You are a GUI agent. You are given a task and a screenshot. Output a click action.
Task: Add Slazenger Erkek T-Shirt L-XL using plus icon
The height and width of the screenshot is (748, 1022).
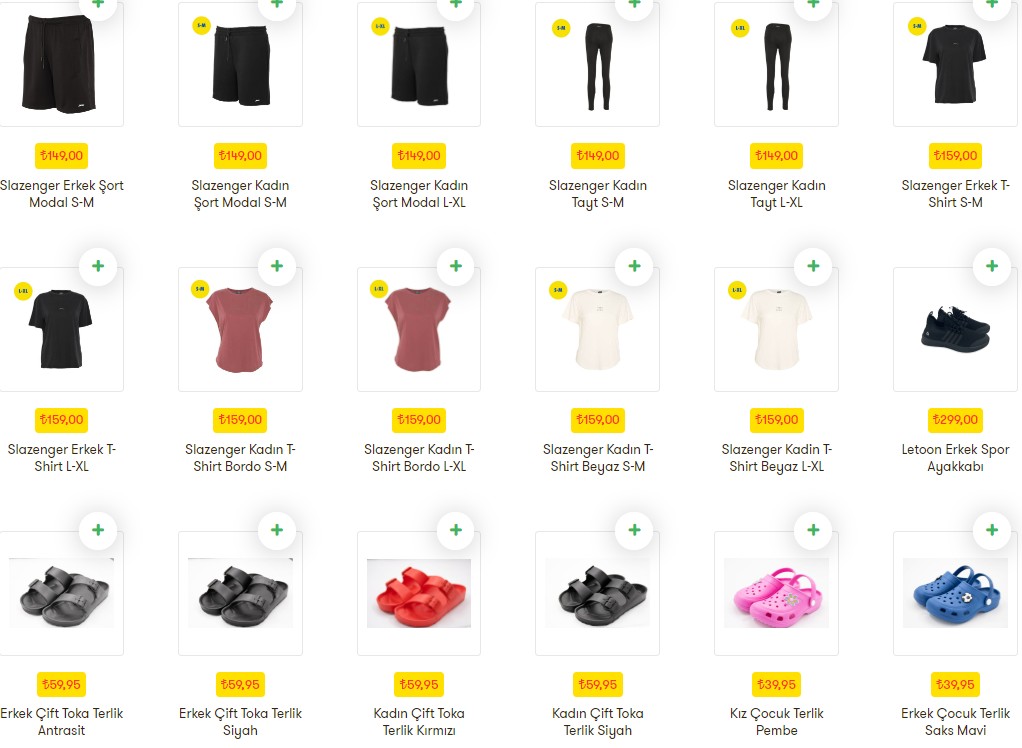tap(98, 266)
